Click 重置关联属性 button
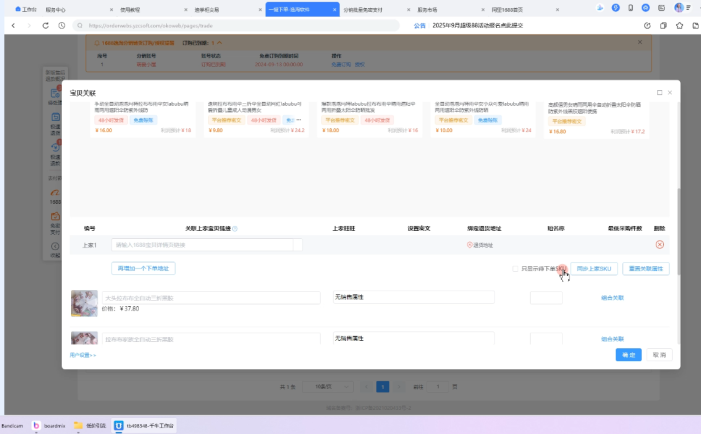701x434 pixels. (x=646, y=269)
